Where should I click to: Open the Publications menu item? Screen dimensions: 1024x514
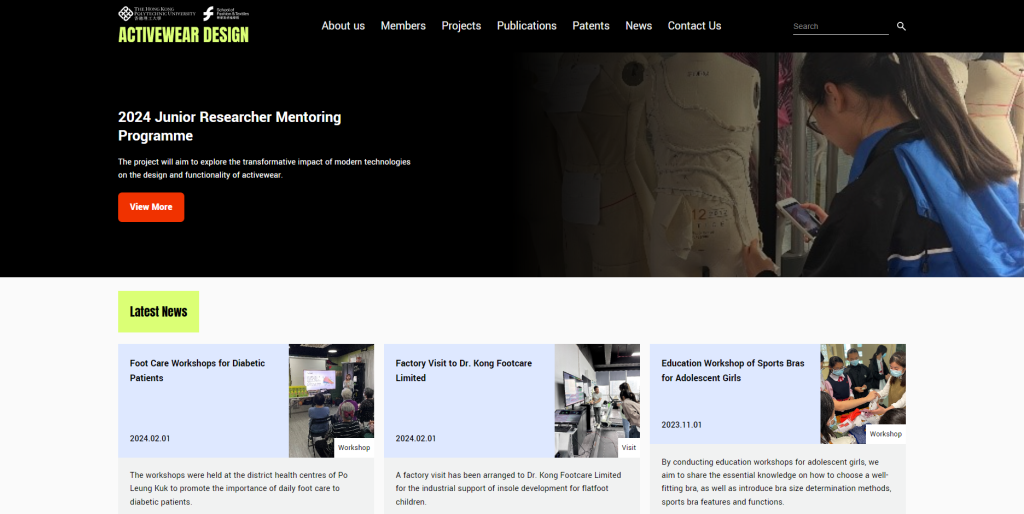coord(526,26)
